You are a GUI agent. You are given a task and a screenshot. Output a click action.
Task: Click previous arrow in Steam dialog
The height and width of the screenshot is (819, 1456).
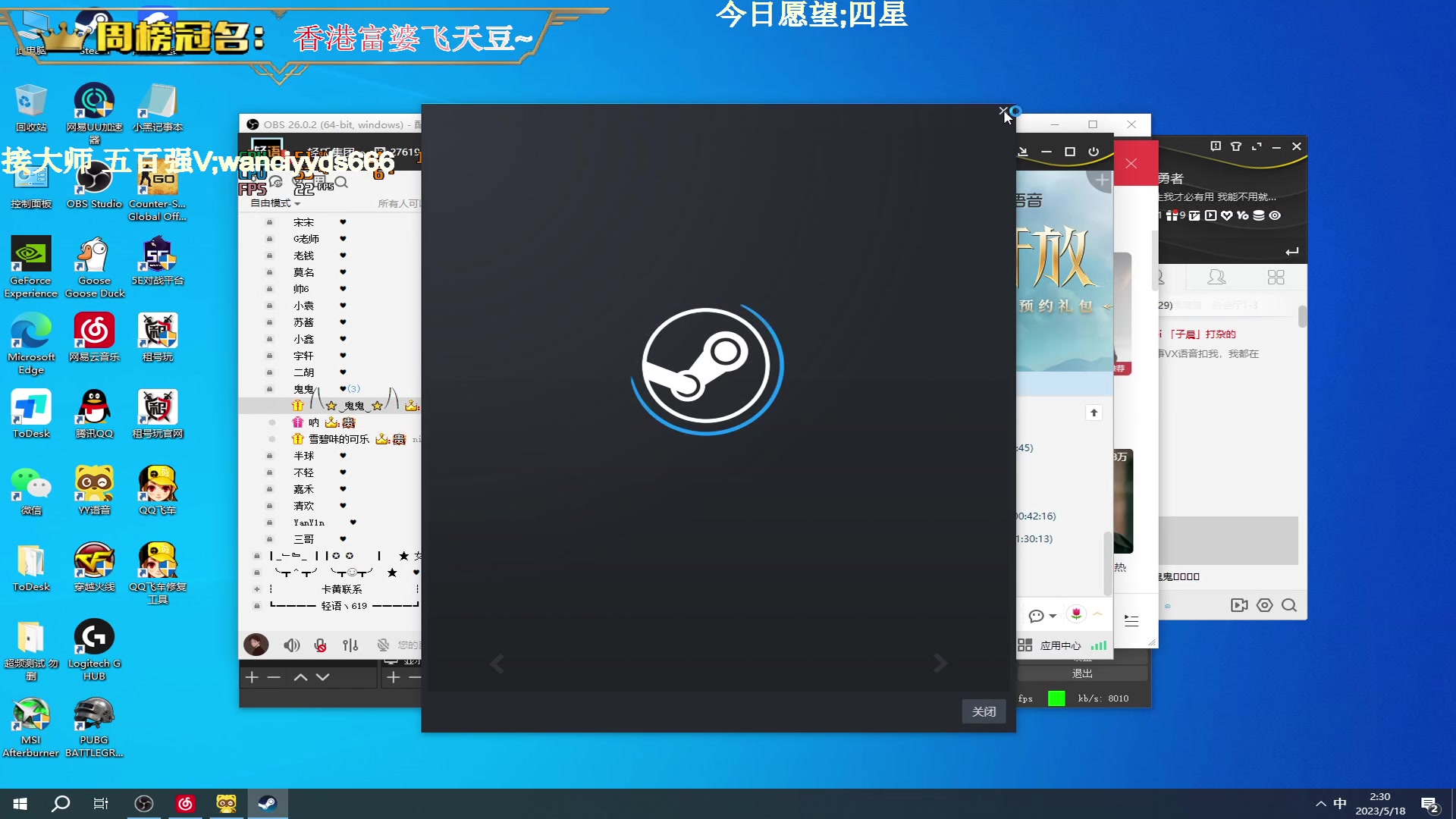pos(497,664)
